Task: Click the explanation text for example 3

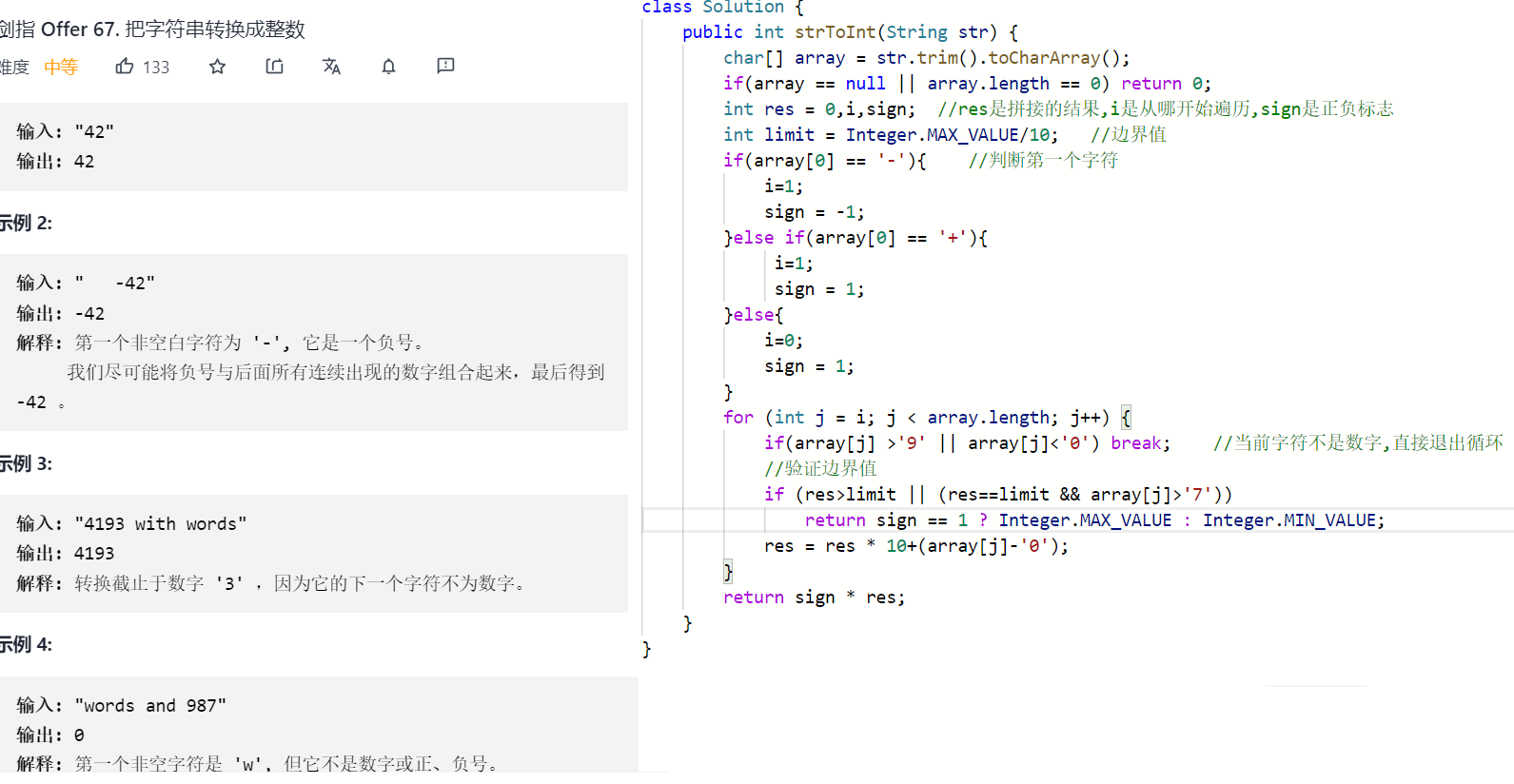Action: (x=272, y=583)
